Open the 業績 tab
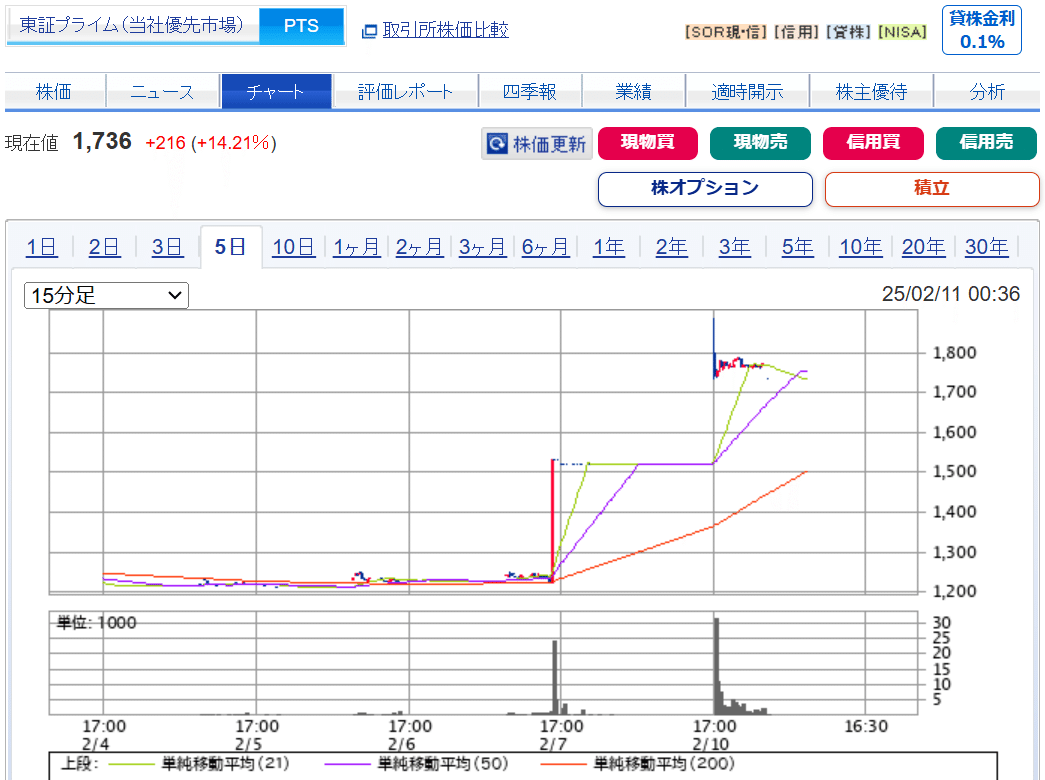 point(634,91)
